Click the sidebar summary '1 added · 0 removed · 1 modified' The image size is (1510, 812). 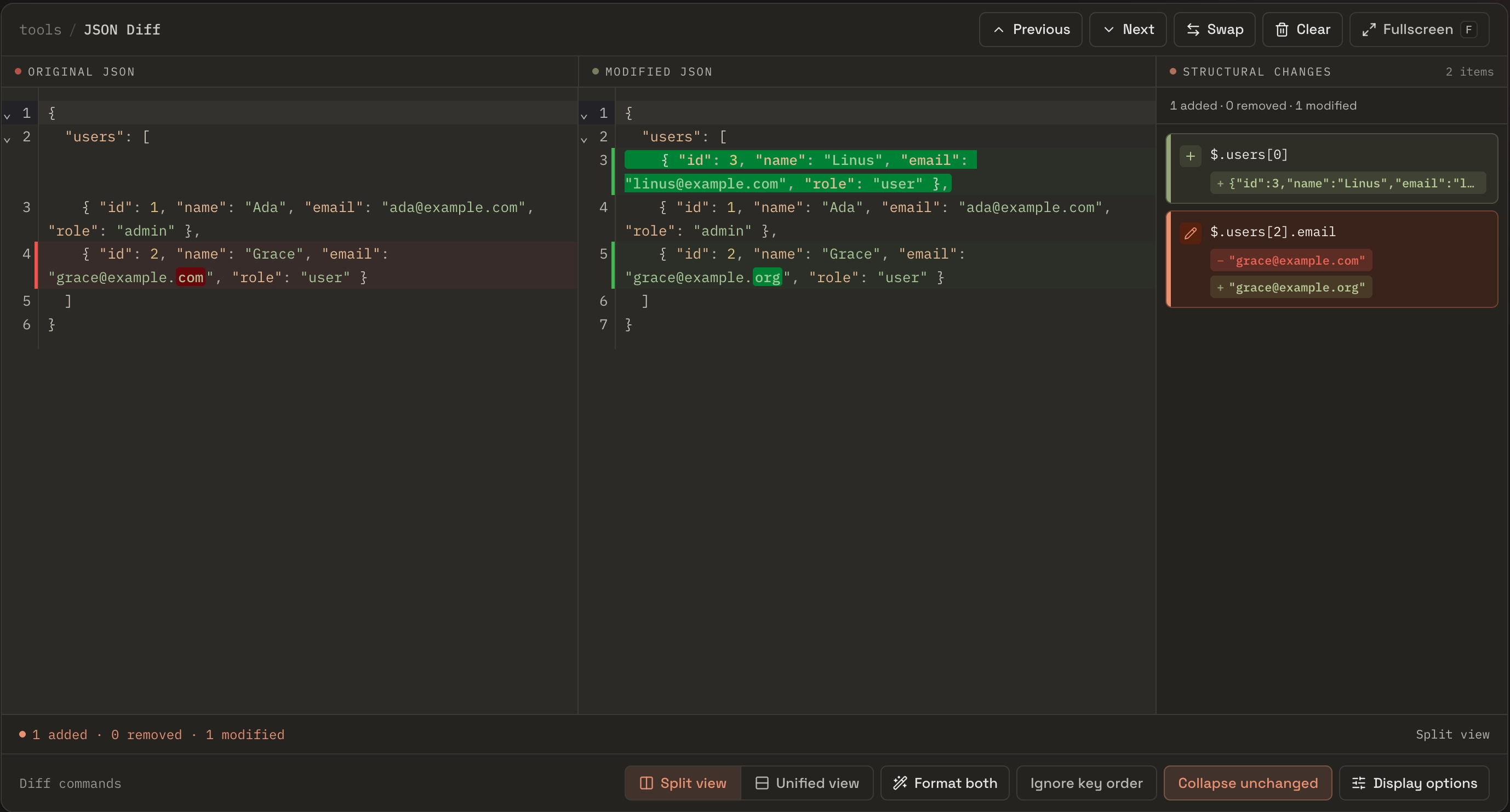tap(1263, 106)
